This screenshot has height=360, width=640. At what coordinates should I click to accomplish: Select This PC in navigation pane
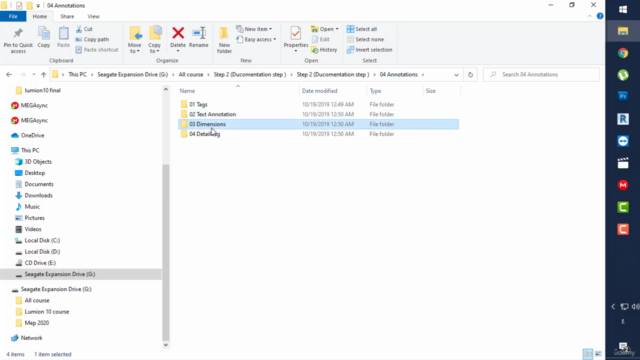30,150
